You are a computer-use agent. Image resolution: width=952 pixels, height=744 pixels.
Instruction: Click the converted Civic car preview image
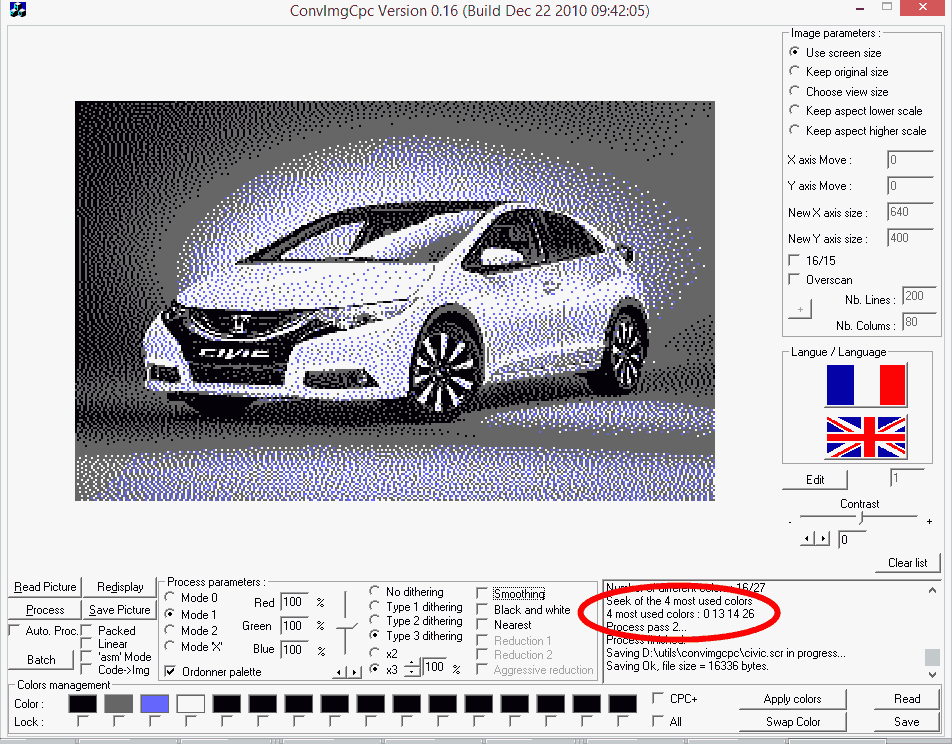pos(395,301)
